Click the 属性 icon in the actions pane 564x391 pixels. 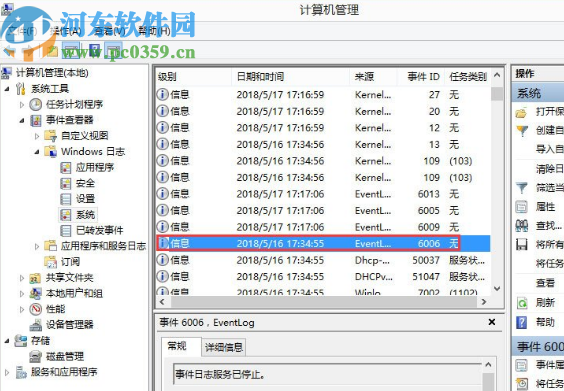tap(522, 207)
